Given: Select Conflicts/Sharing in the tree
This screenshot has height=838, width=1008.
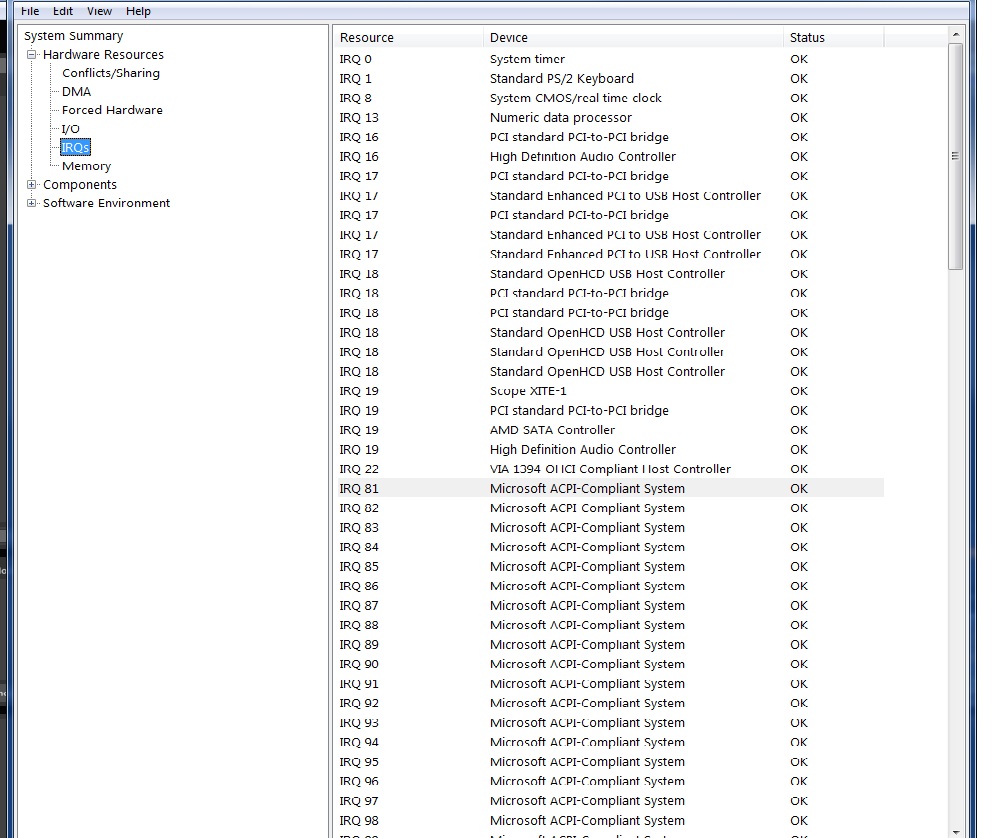Looking at the screenshot, I should pyautogui.click(x=110, y=73).
